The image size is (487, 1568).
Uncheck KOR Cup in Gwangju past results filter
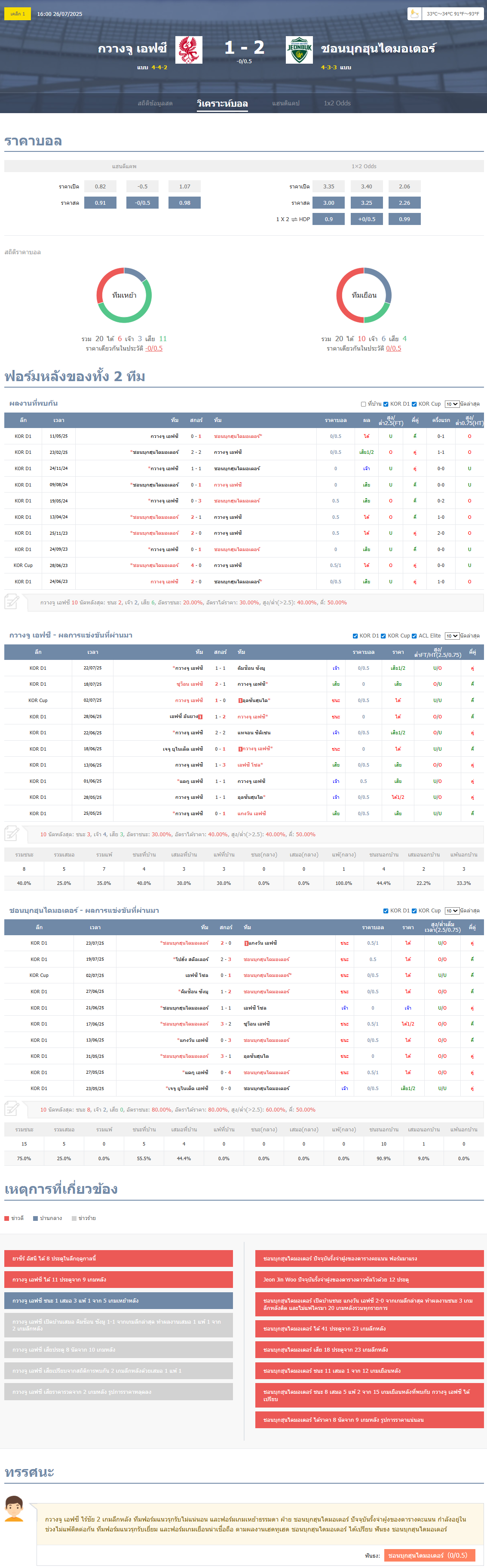[383, 636]
